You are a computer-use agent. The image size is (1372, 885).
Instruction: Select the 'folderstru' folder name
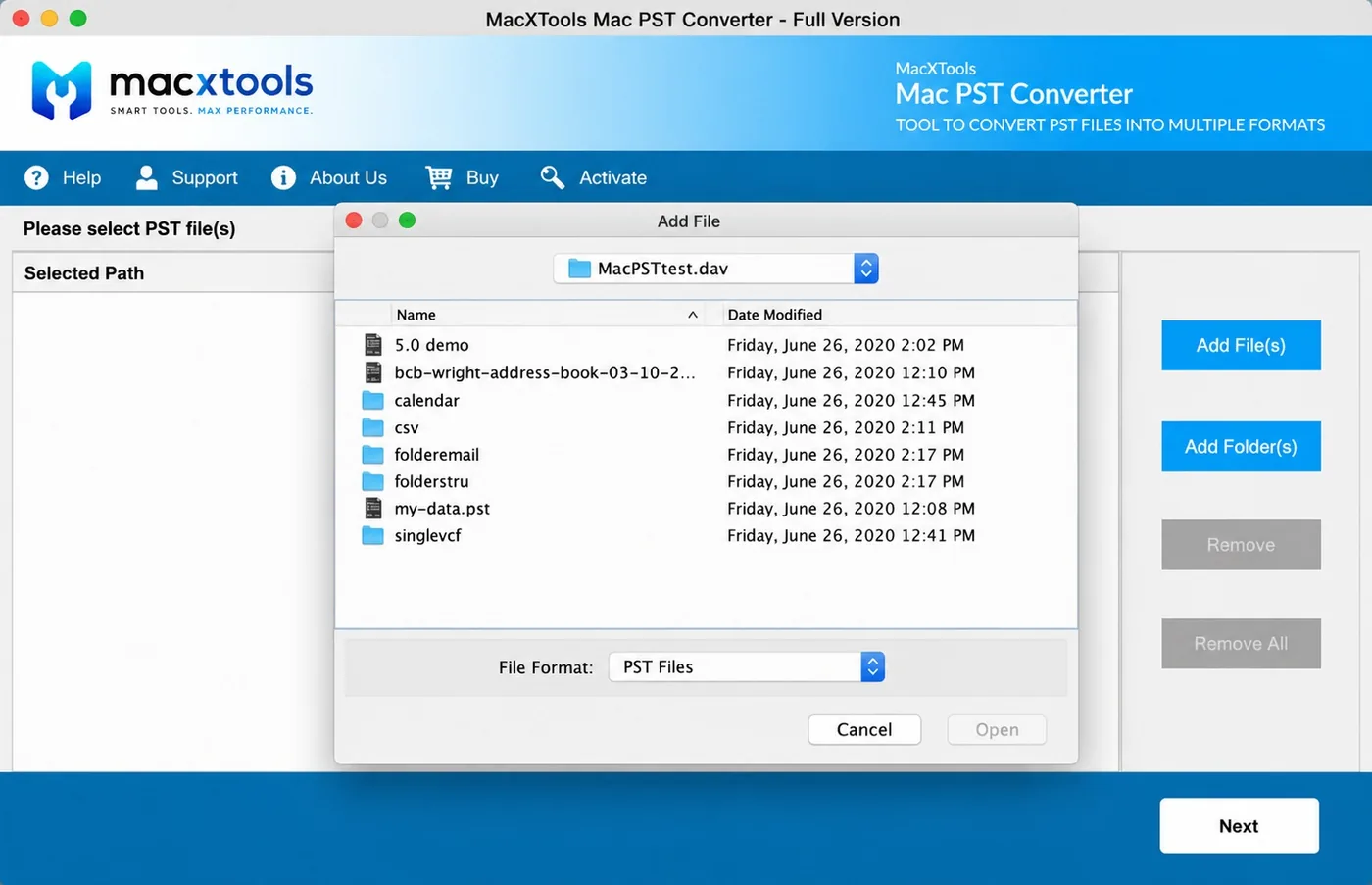pos(431,481)
